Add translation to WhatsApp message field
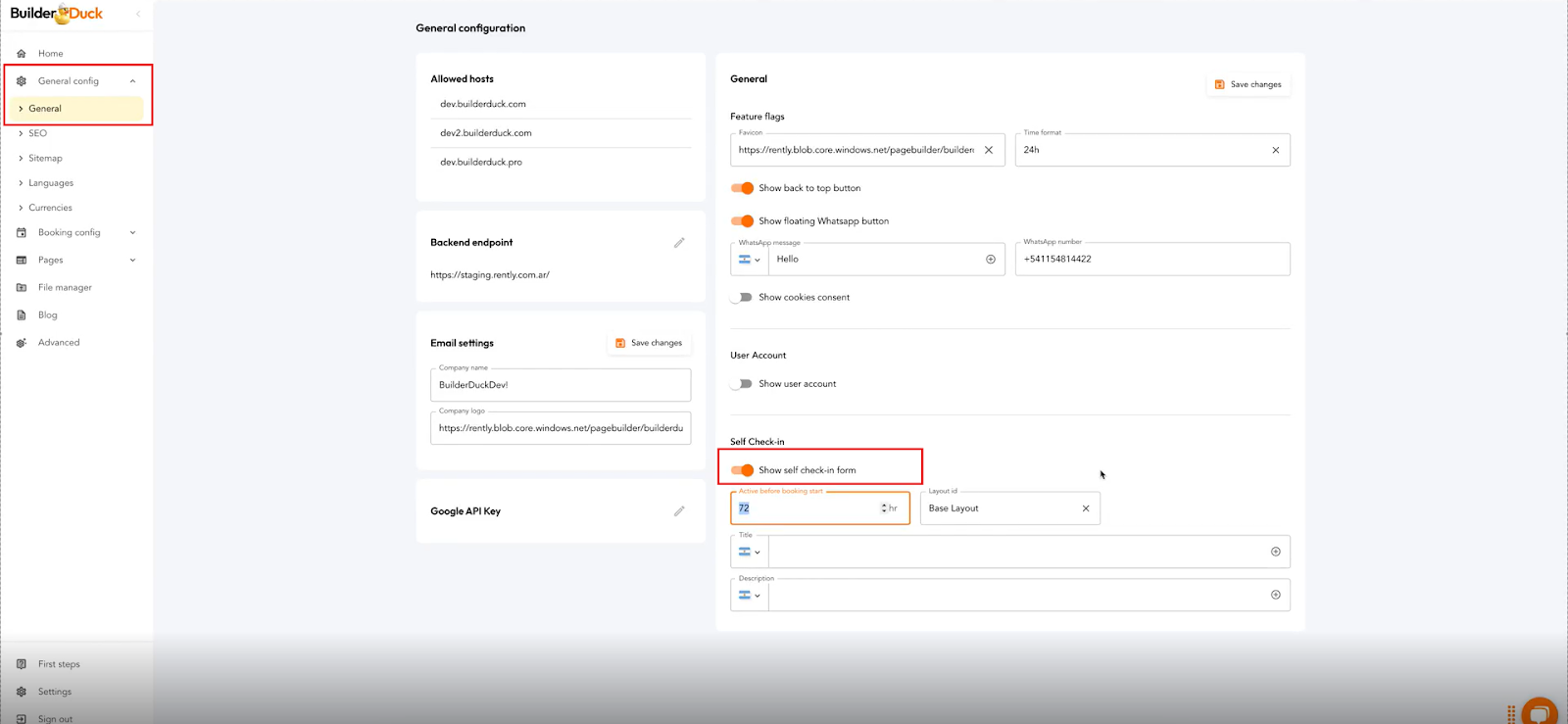Image resolution: width=1568 pixels, height=724 pixels. point(990,260)
